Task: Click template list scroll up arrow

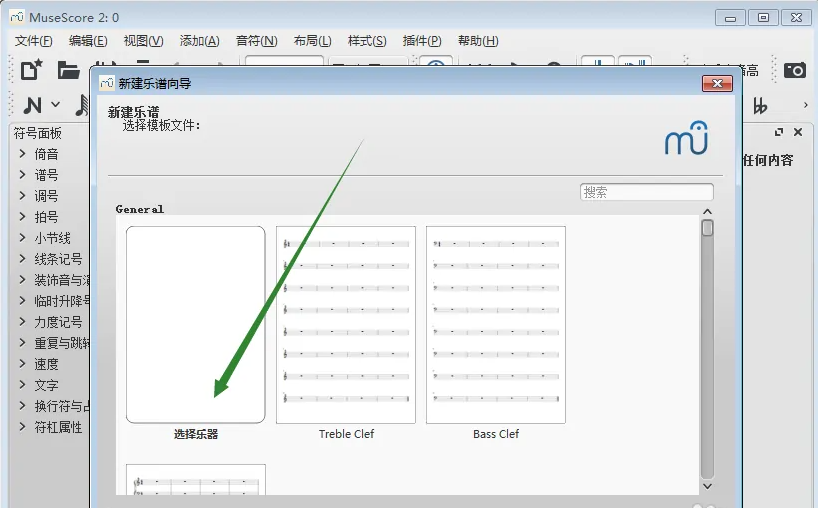Action: (x=707, y=211)
